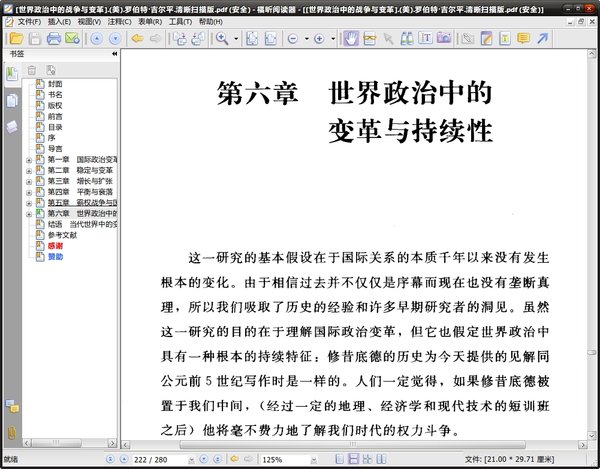Image resolution: width=600 pixels, height=469 pixels.
Task: Click the attachments paperclip icon
Action: point(12,433)
